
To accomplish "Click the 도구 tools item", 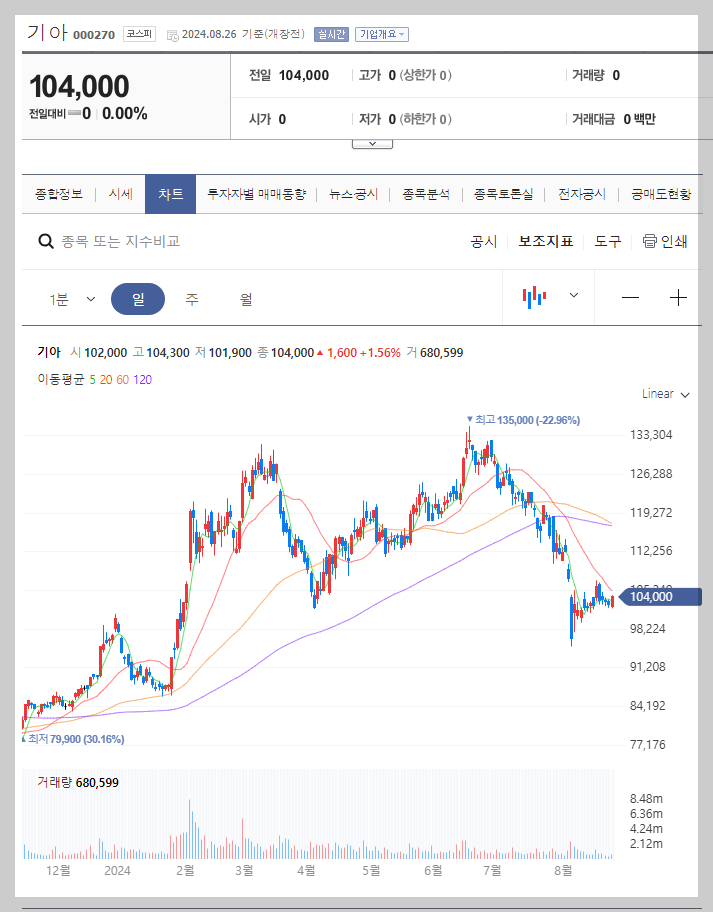I will point(606,241).
